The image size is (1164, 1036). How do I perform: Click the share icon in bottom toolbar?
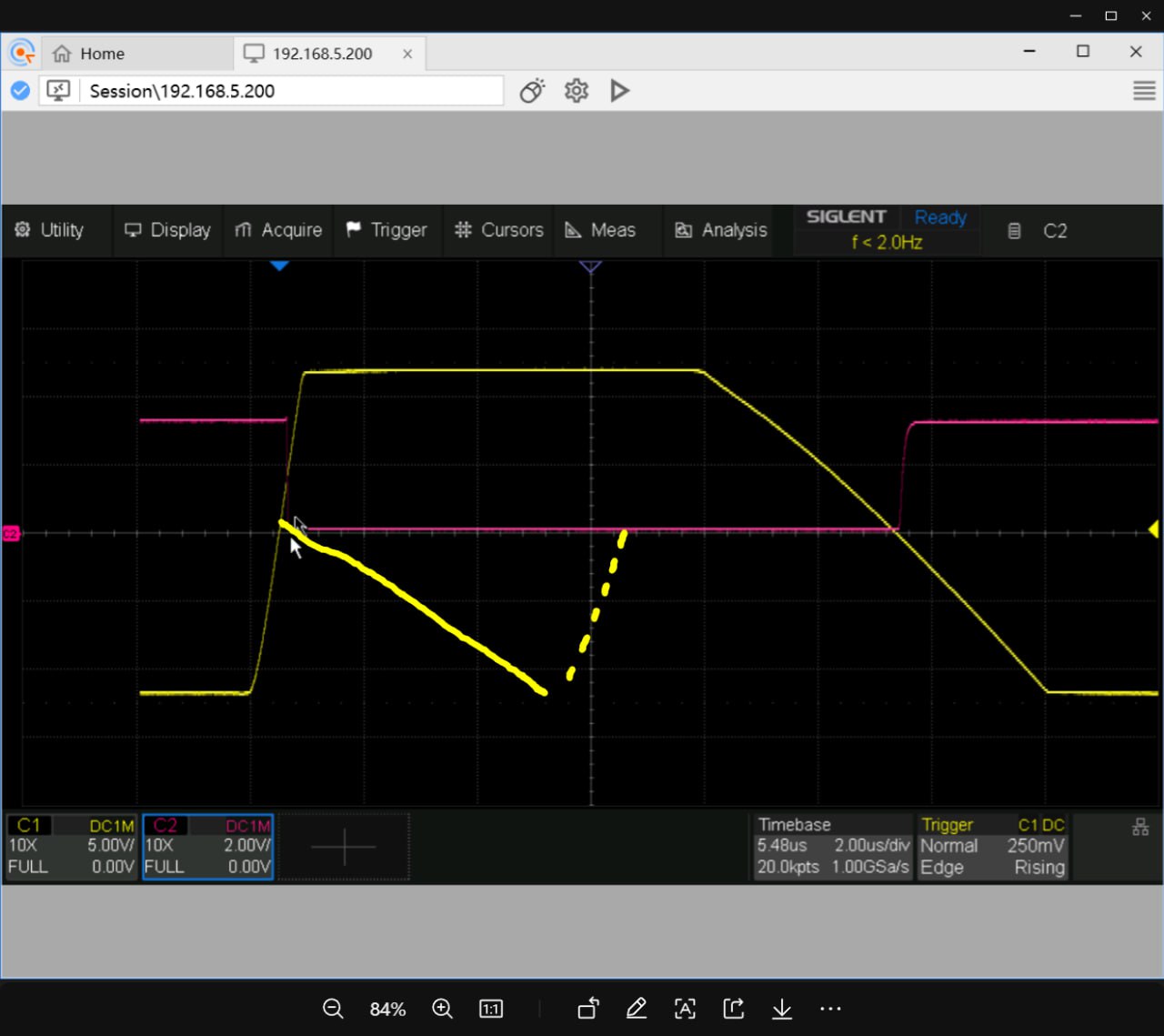pyautogui.click(x=734, y=1009)
